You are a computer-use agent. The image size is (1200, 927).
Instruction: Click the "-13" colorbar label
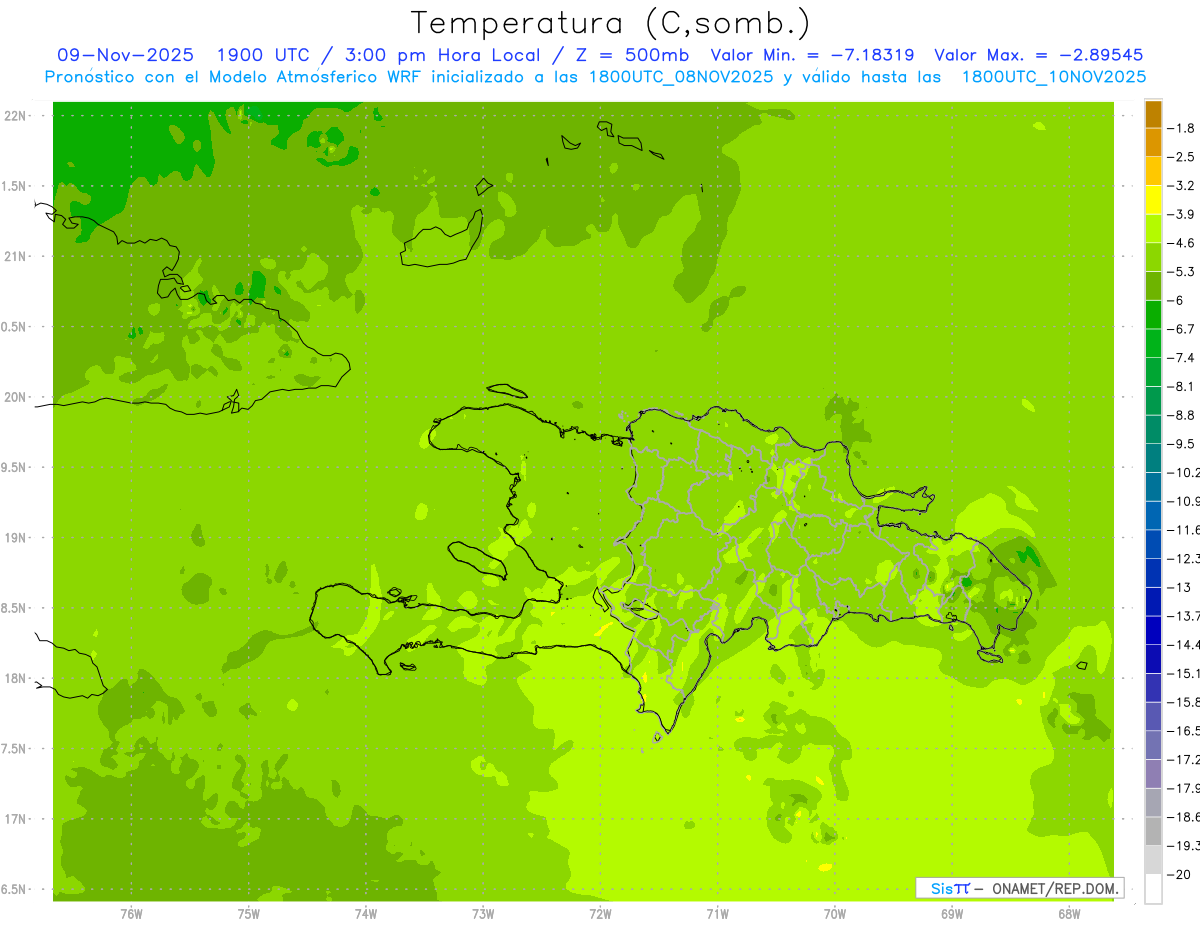1179,587
